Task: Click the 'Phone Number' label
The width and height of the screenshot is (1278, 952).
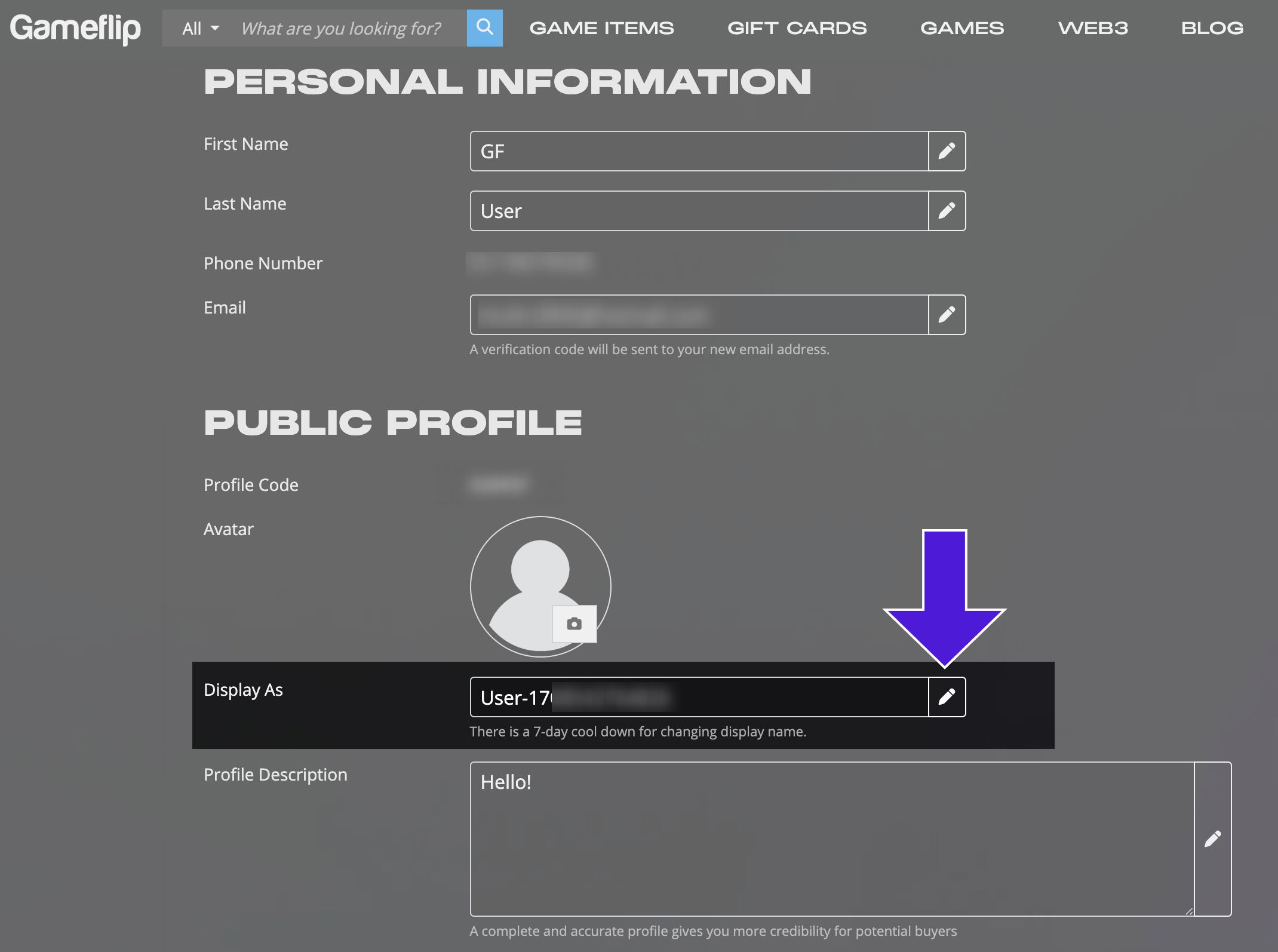Action: click(x=263, y=263)
